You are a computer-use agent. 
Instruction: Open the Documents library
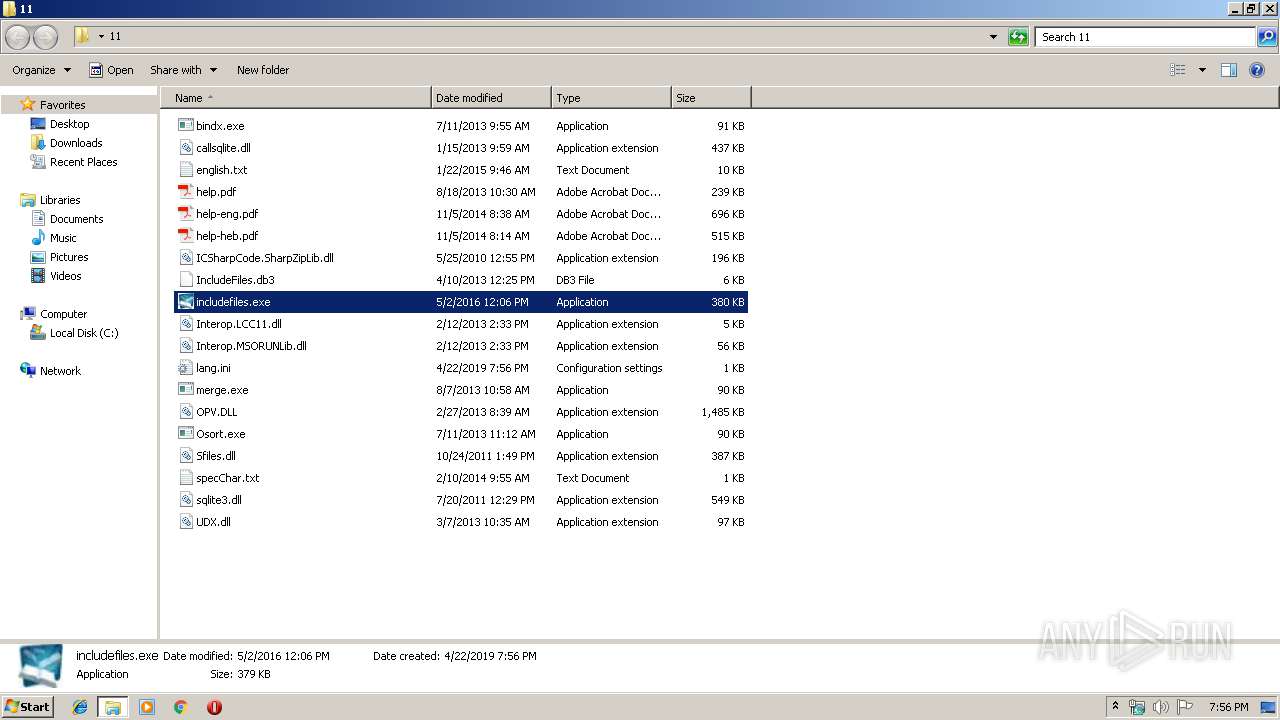[76, 219]
